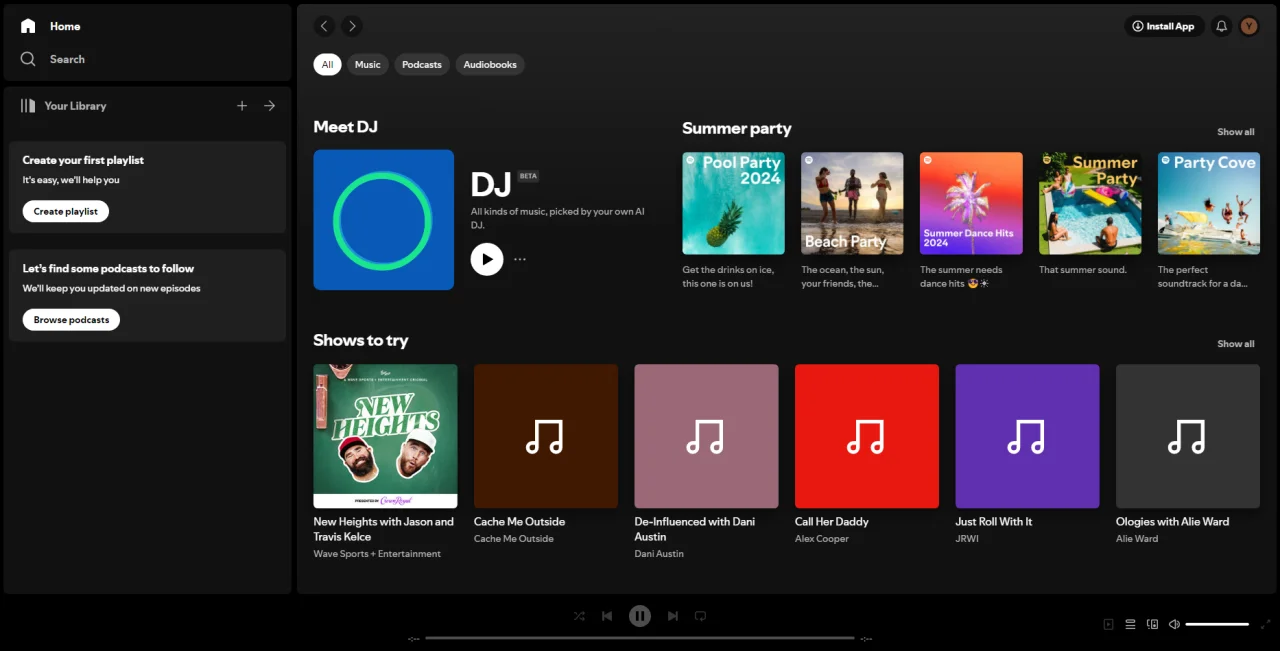Select the Podcasts filter chip
Viewport: 1280px width, 651px height.
[422, 65]
